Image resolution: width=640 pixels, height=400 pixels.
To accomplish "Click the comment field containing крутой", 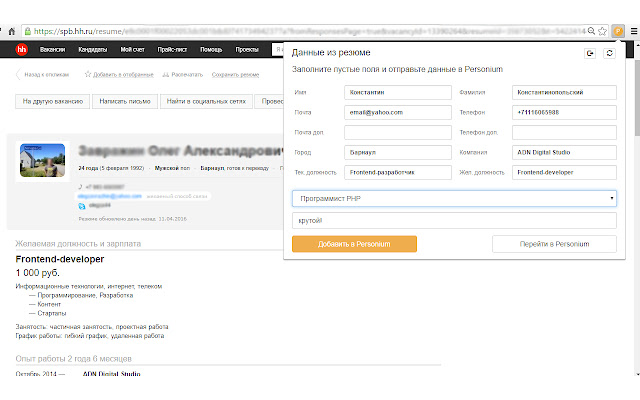I will click(x=454, y=220).
